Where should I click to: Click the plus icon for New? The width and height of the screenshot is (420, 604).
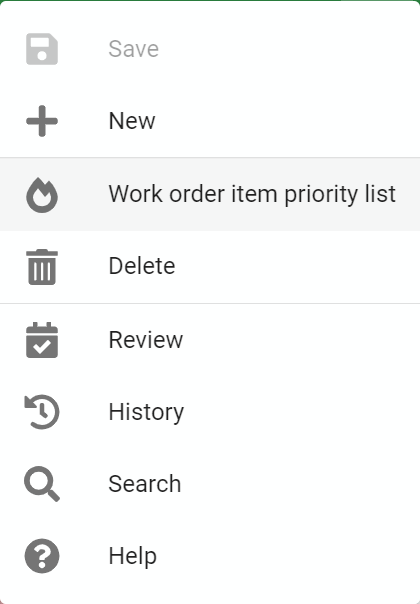tap(42, 121)
